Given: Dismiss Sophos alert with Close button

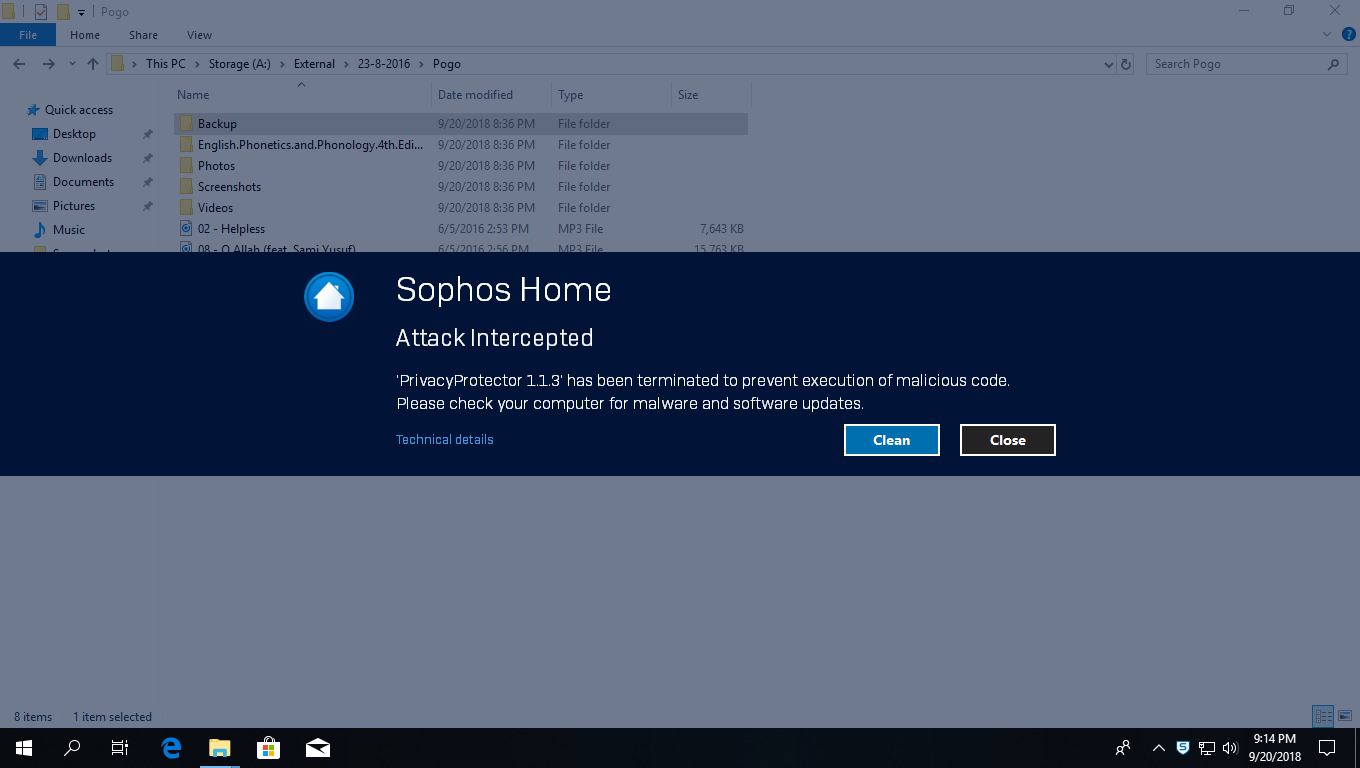Looking at the screenshot, I should [1008, 440].
